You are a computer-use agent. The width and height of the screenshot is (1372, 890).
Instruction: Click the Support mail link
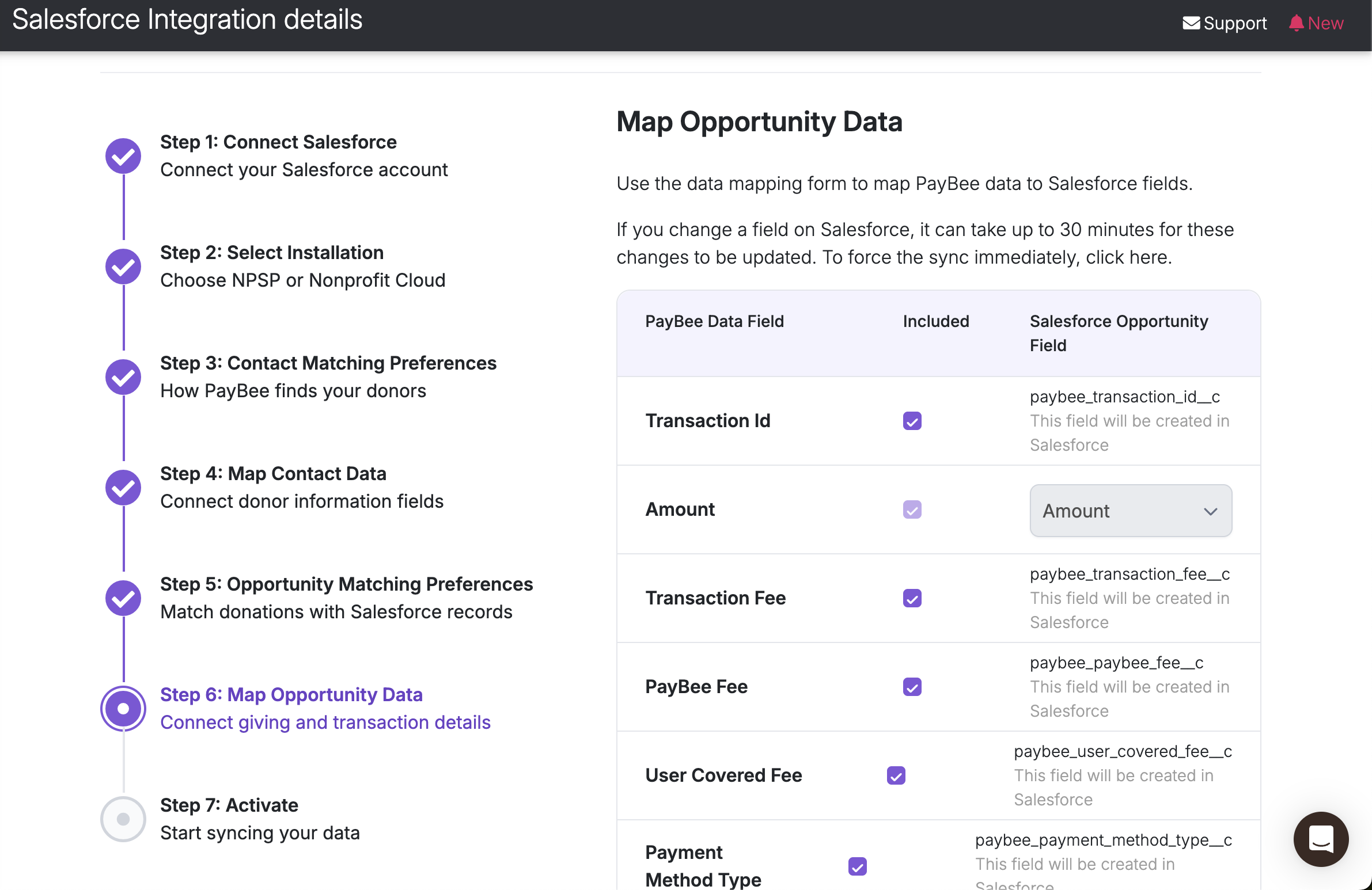[x=1225, y=23]
